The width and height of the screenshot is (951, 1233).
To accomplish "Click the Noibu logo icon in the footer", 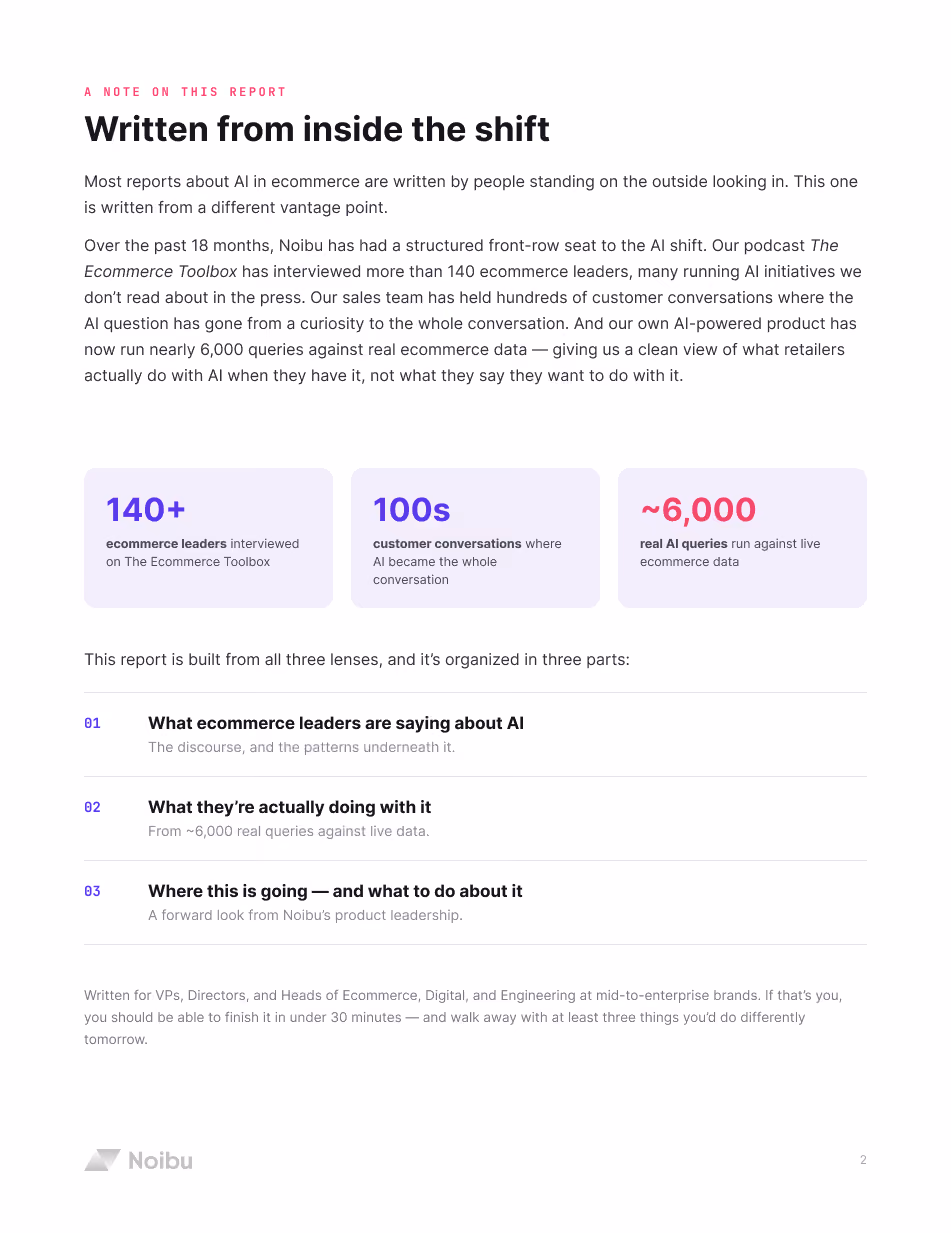I will pos(102,1160).
